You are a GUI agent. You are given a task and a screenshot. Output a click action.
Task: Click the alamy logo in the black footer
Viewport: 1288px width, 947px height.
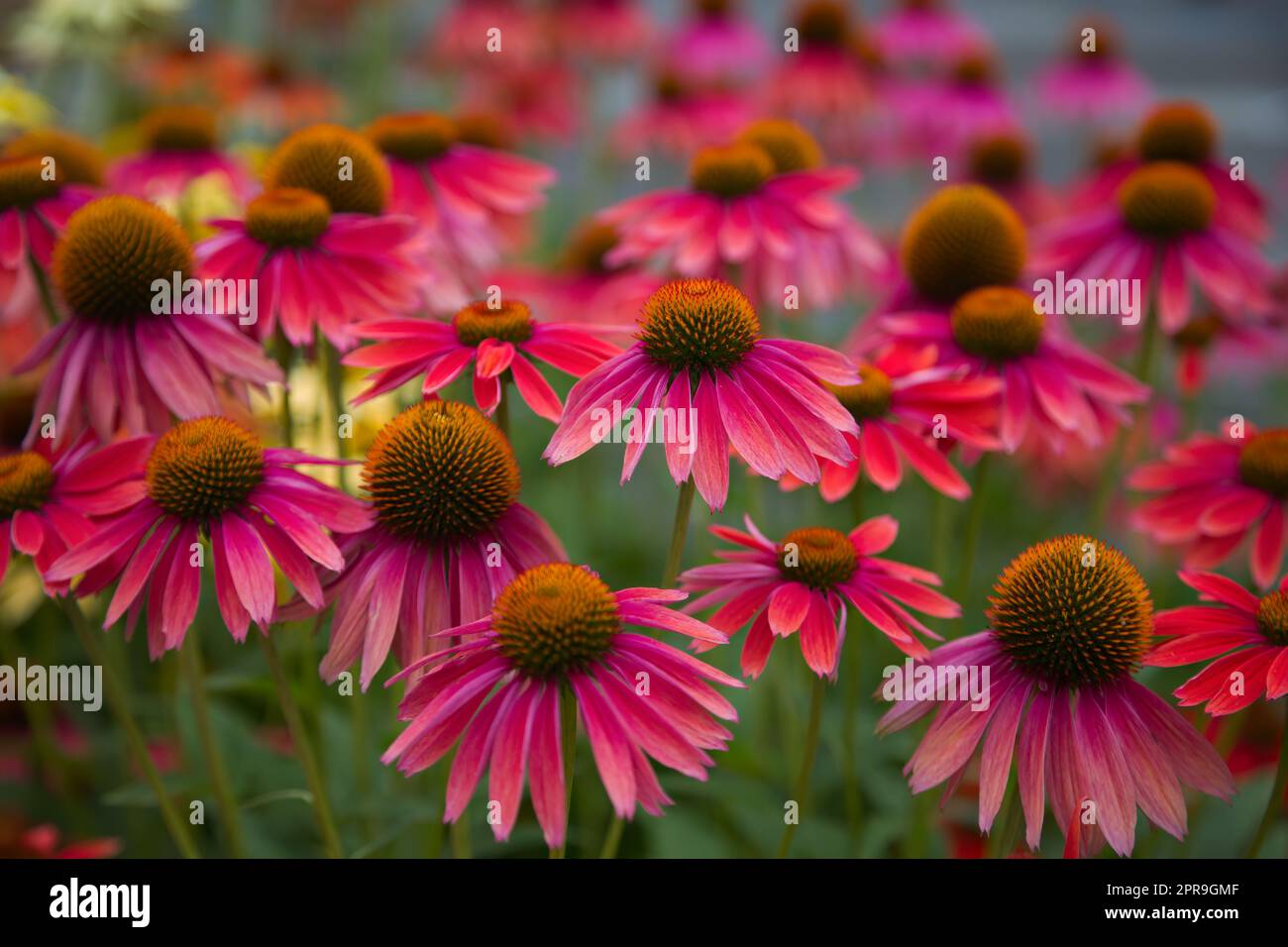coord(100,902)
